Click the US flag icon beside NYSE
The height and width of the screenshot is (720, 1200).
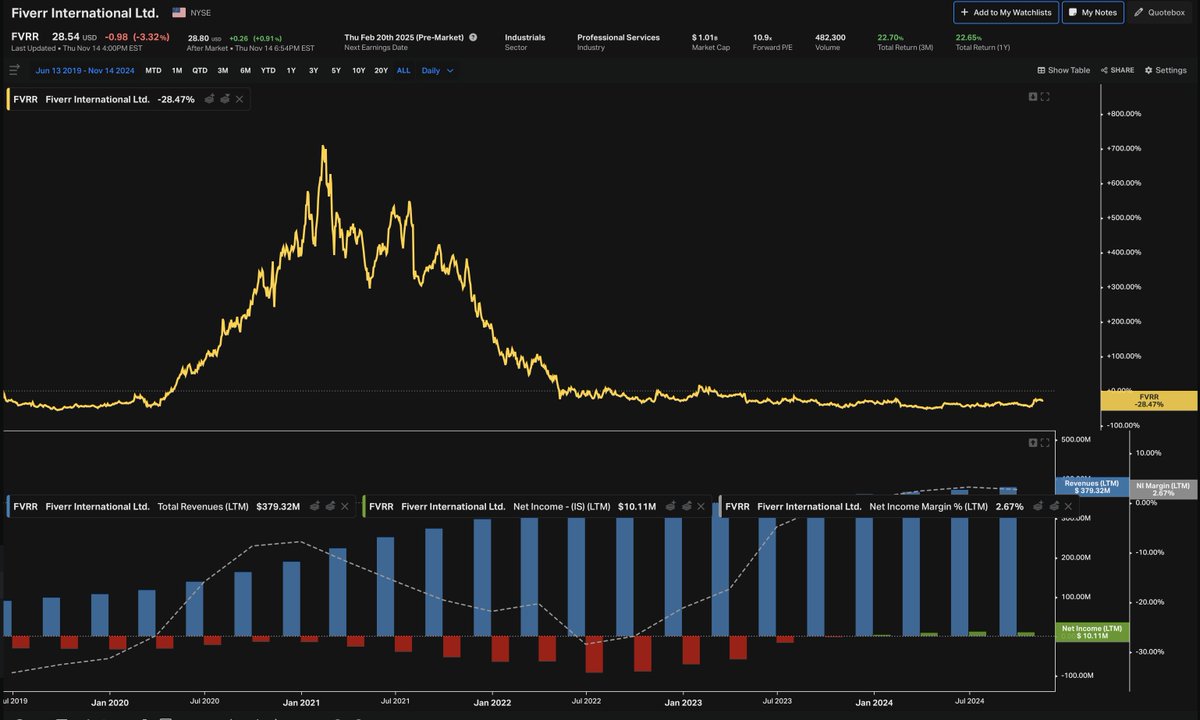179,12
